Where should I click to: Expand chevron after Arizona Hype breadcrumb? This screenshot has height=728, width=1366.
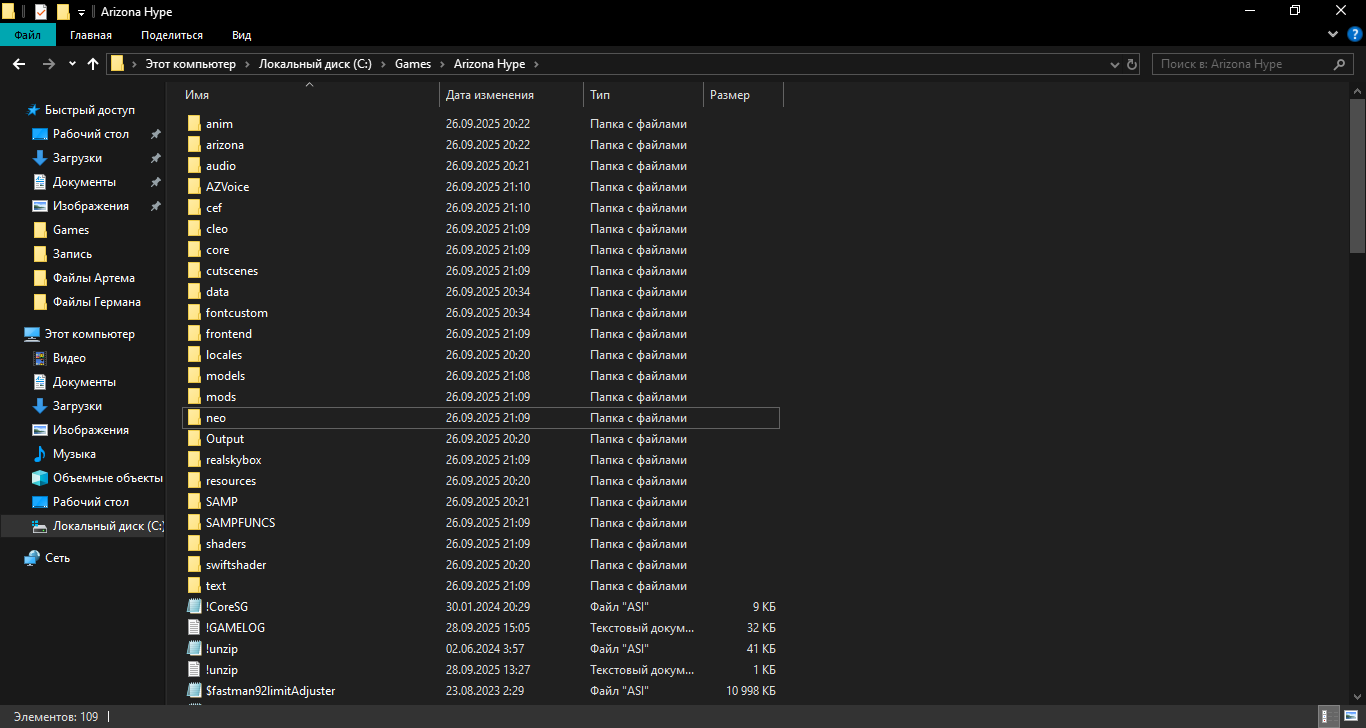536,64
